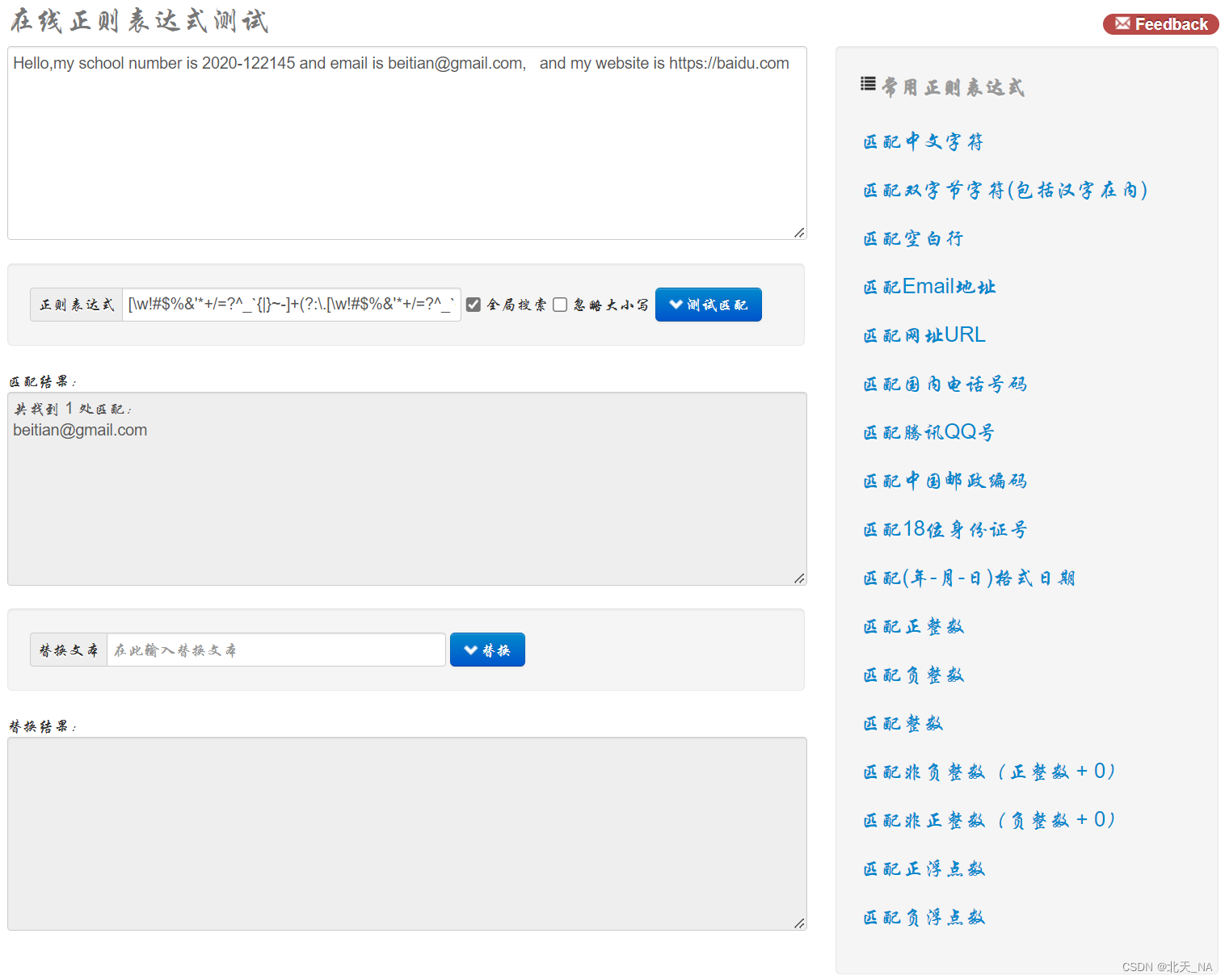Viewport: 1225px width, 980px height.
Task: Click resize handle of 替换结果 area
Action: tap(799, 923)
